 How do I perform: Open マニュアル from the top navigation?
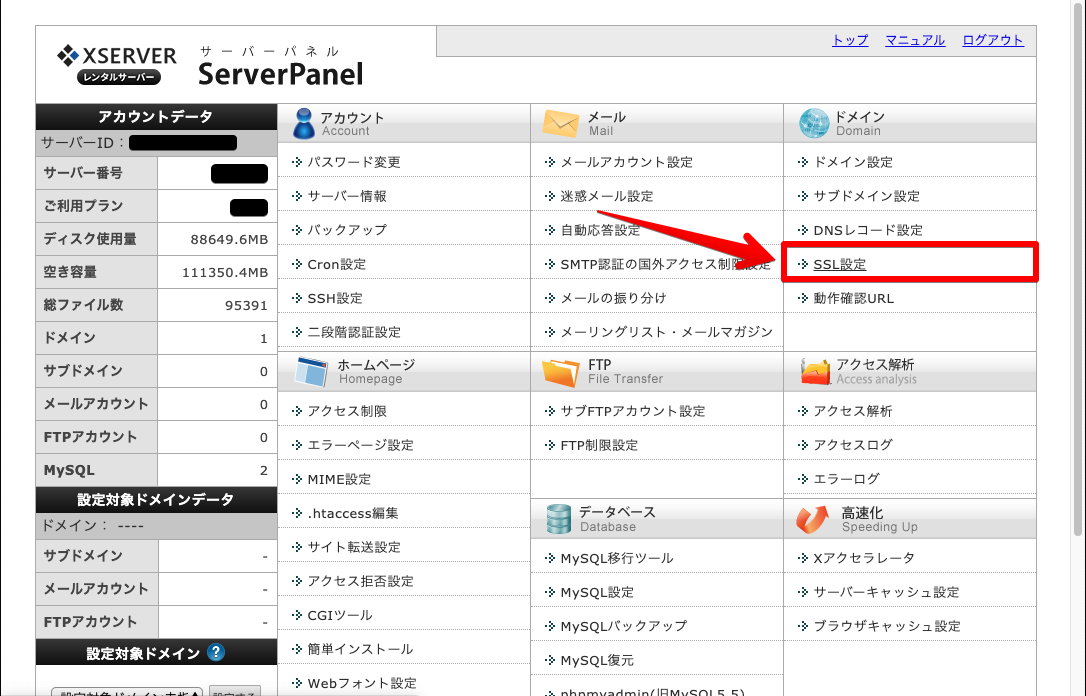click(x=914, y=40)
